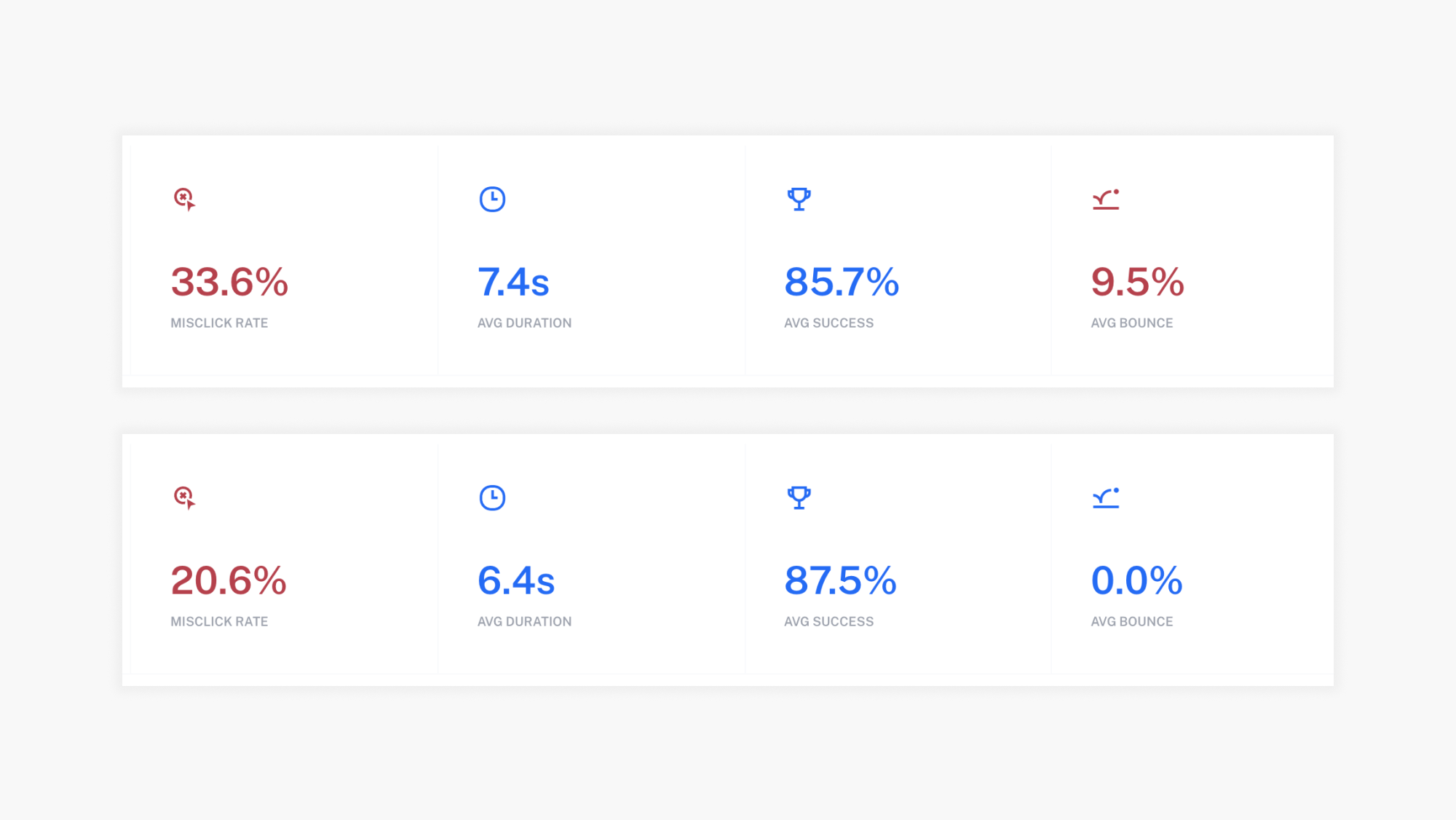Select the 87.5% average success value
1456x820 pixels.
[x=840, y=580]
